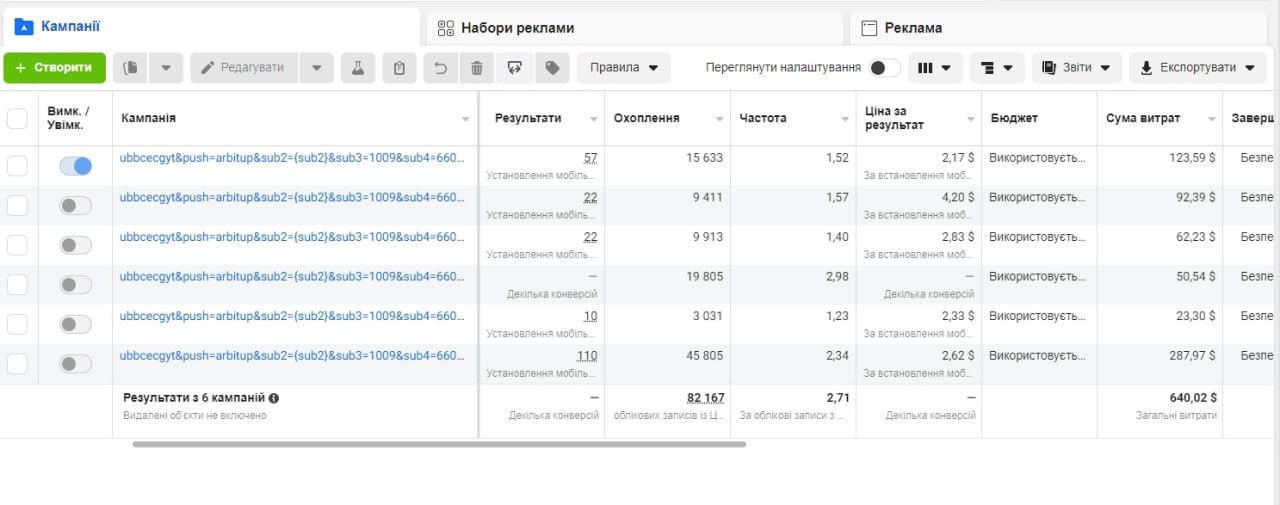Open the 'Звіти' dropdown menu

click(x=1075, y=68)
